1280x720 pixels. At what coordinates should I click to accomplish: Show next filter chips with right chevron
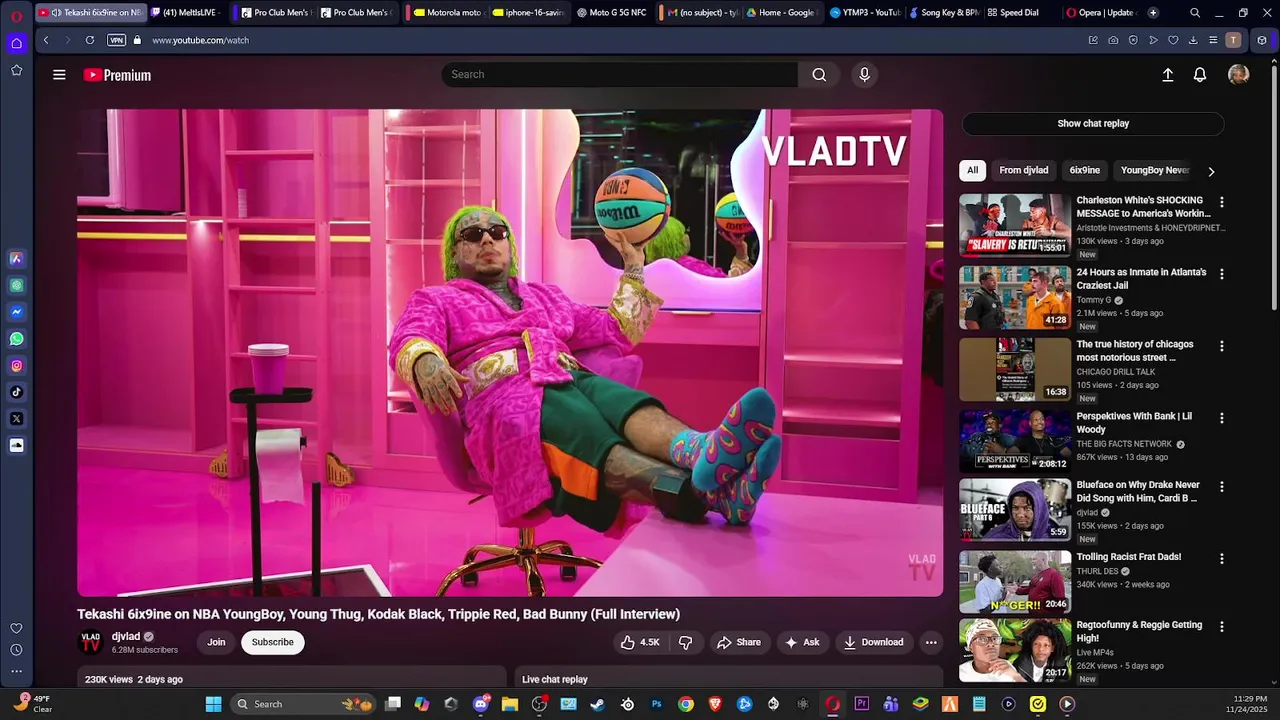click(1211, 171)
